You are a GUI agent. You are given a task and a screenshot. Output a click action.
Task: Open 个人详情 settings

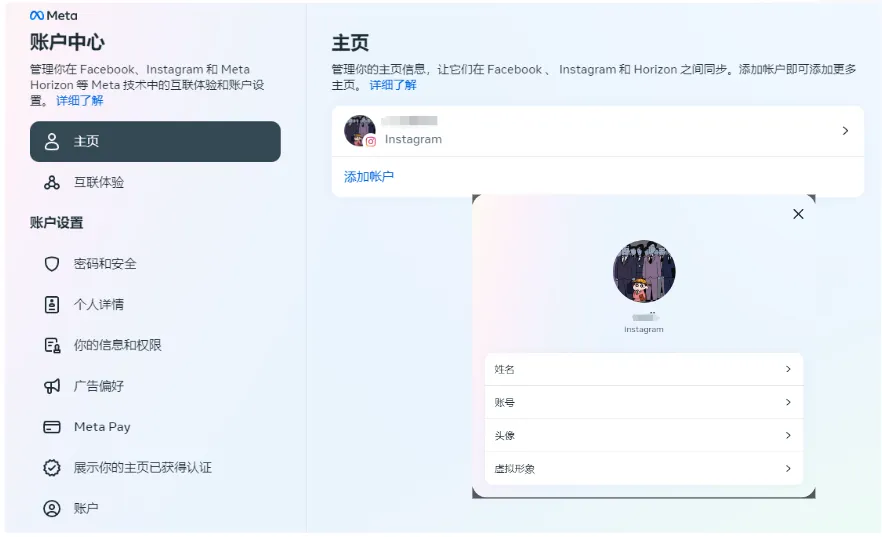[x=155, y=304]
